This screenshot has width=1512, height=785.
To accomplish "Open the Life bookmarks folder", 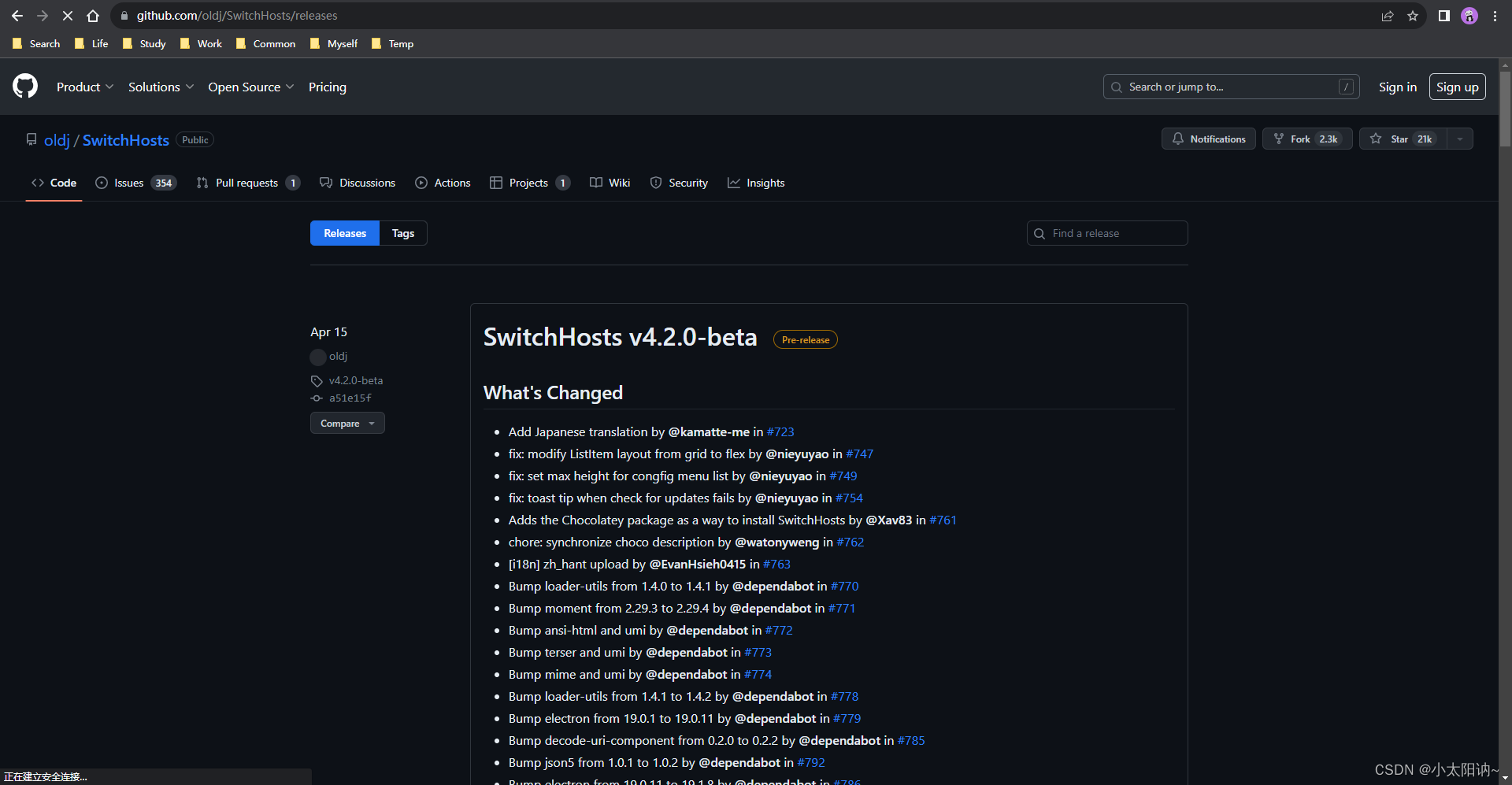I will [91, 44].
